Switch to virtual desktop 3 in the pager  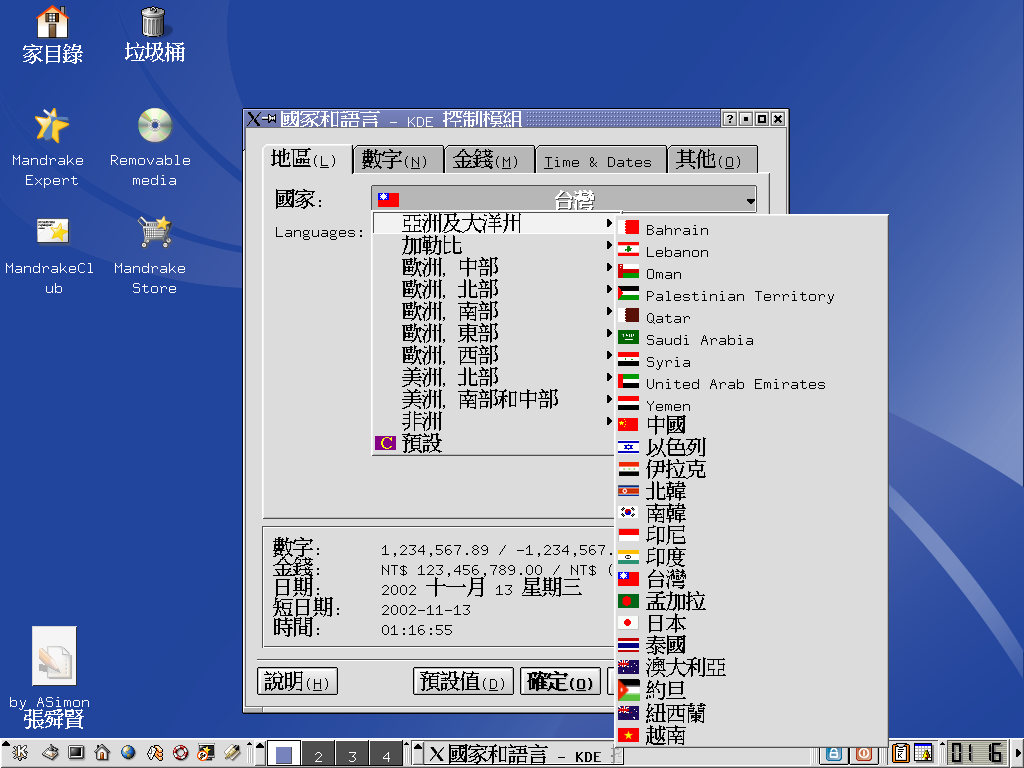click(352, 755)
